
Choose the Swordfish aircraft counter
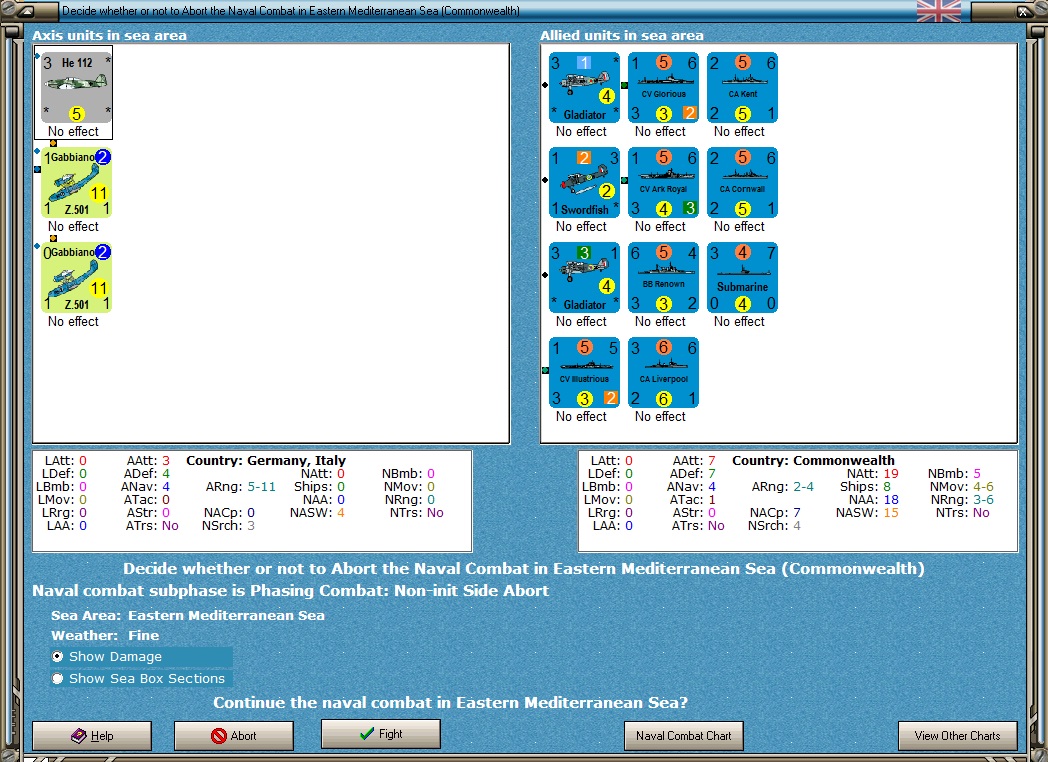click(584, 182)
